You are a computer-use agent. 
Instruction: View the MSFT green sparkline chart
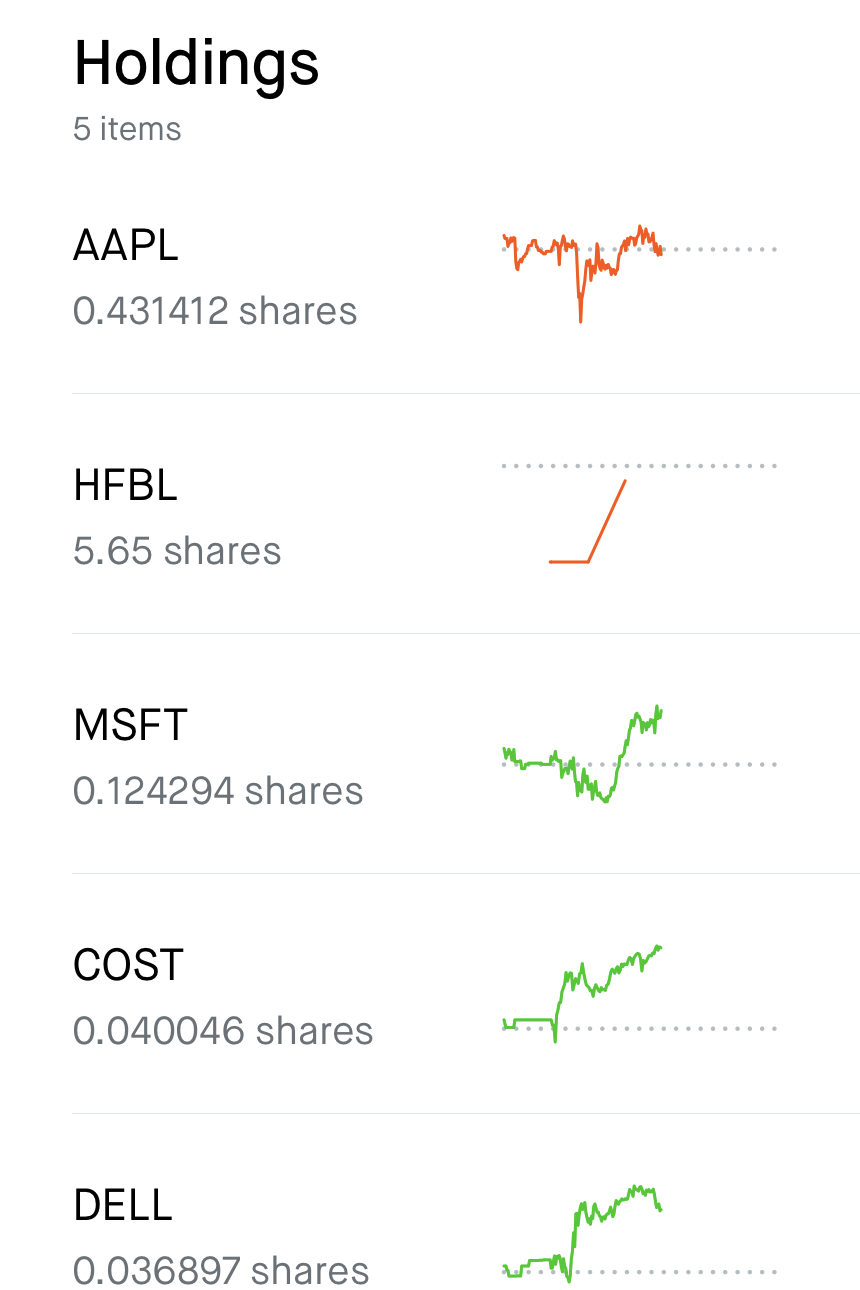pyautogui.click(x=582, y=756)
